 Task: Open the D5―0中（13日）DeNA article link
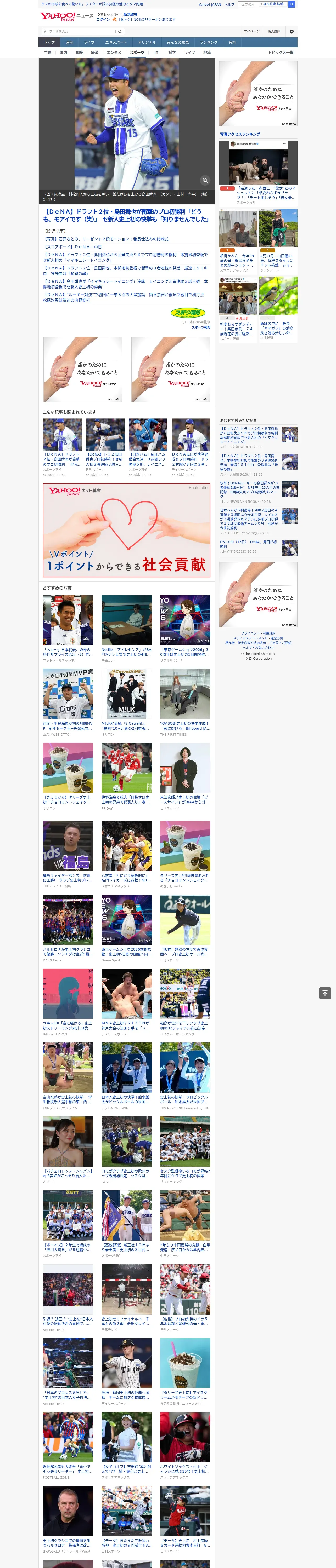click(249, 544)
